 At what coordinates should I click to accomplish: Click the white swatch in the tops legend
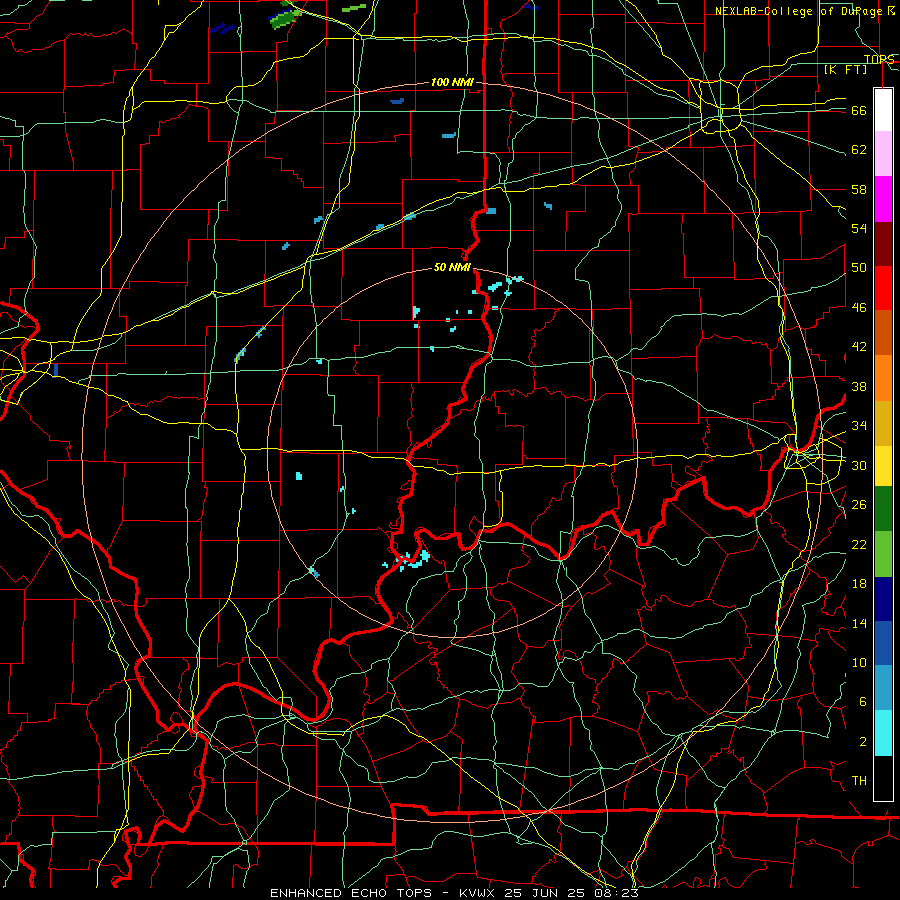(883, 110)
